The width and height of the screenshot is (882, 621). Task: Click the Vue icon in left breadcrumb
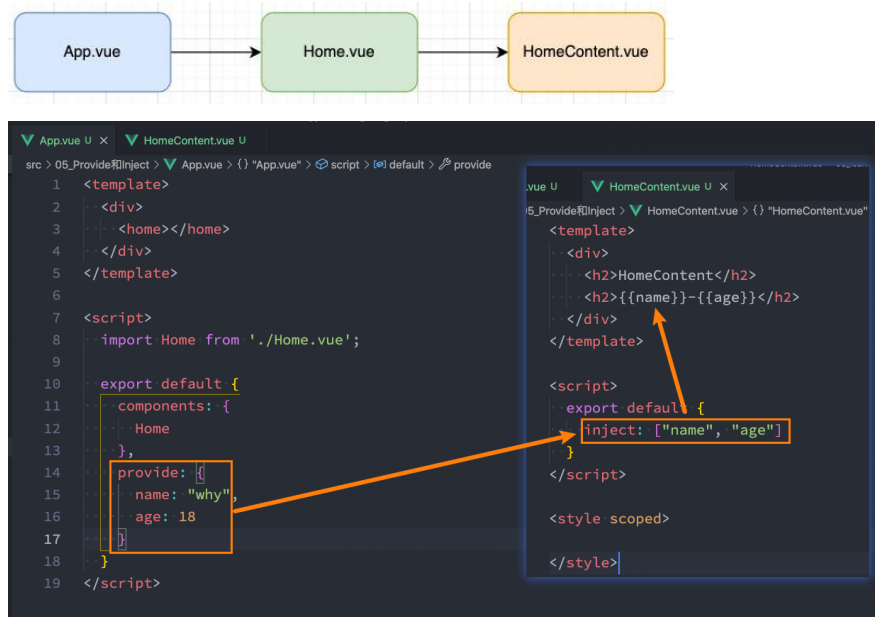coord(170,165)
